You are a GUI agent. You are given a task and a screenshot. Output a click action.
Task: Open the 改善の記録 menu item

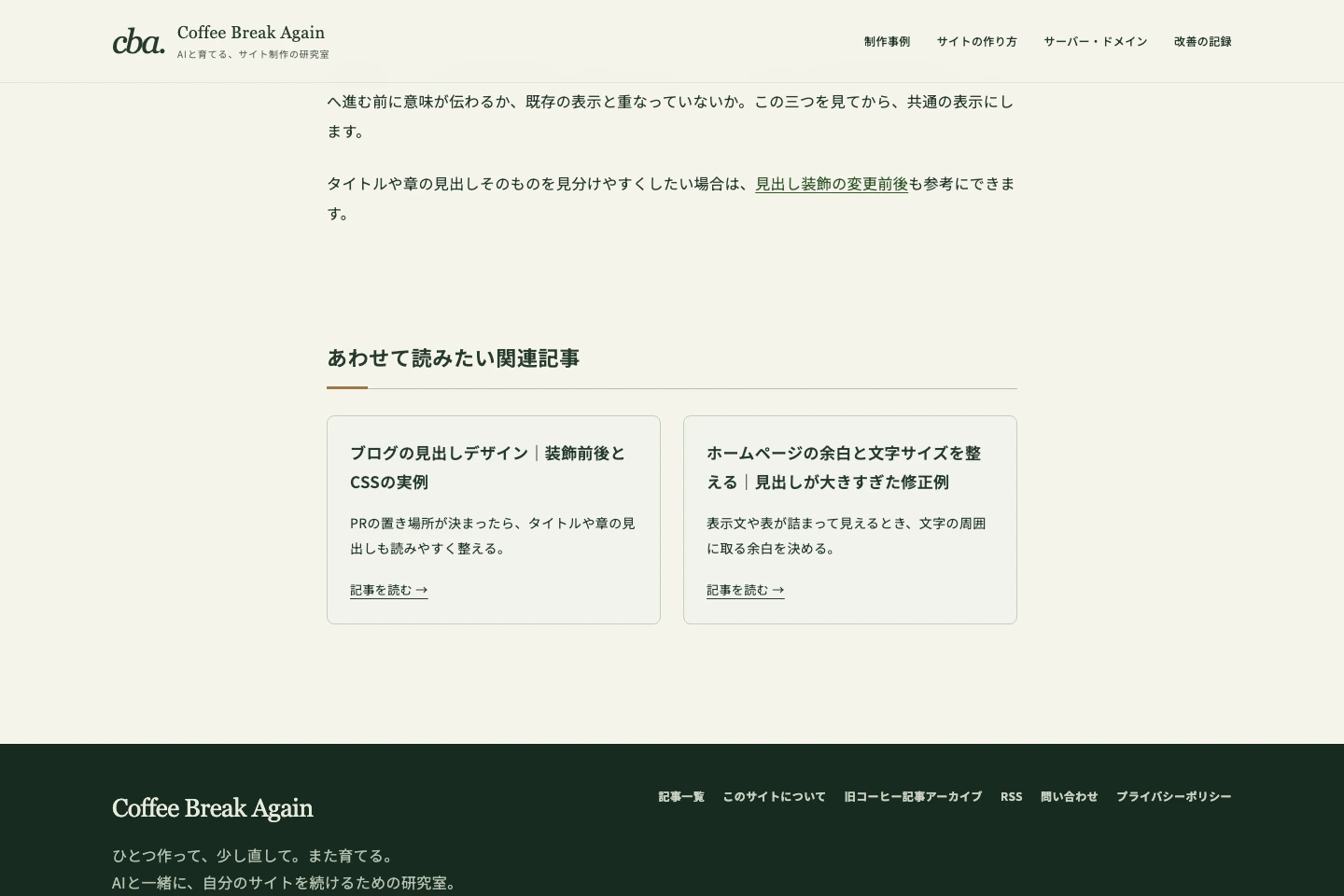pos(1202,41)
